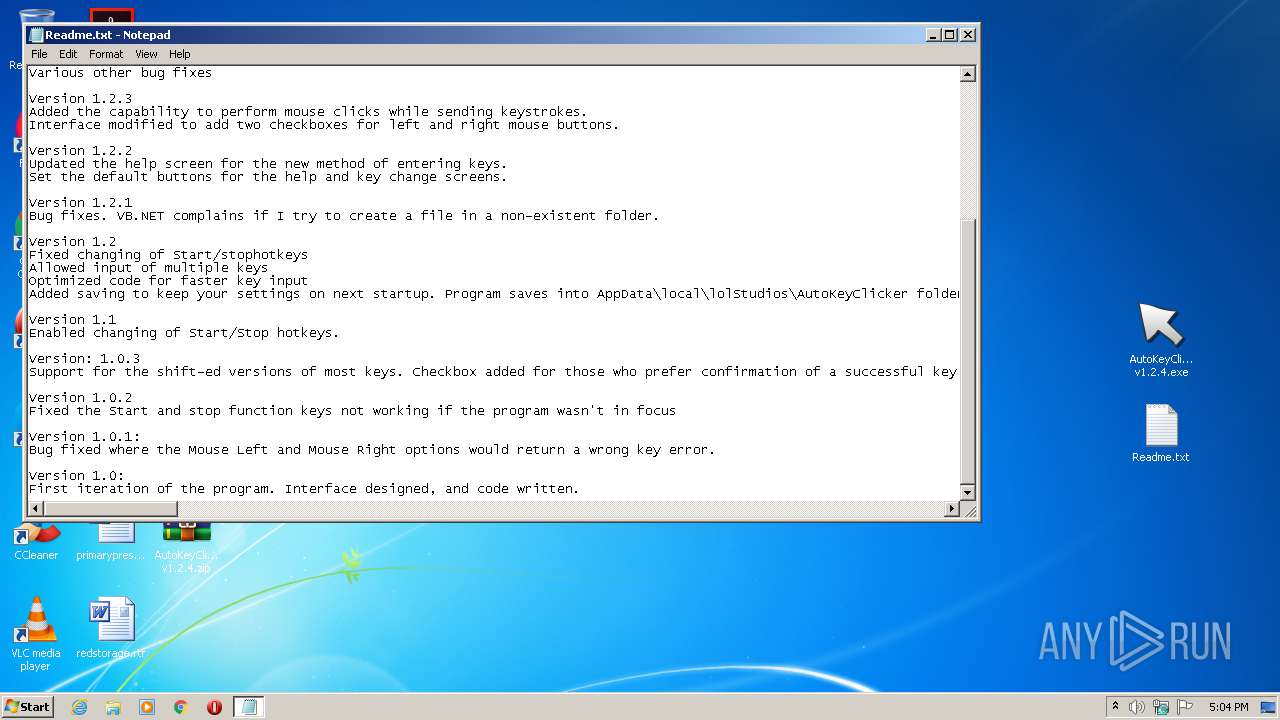The image size is (1280, 720).
Task: Open the Edit menu
Action: click(68, 54)
